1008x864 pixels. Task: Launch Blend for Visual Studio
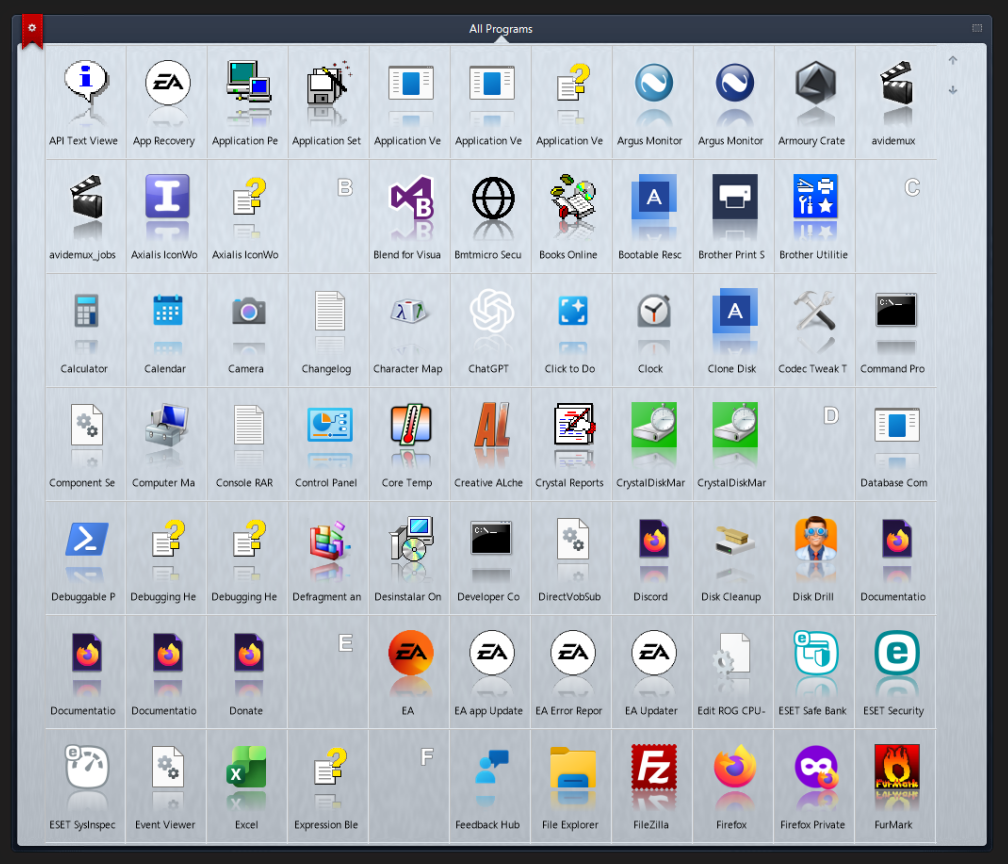pos(408,198)
